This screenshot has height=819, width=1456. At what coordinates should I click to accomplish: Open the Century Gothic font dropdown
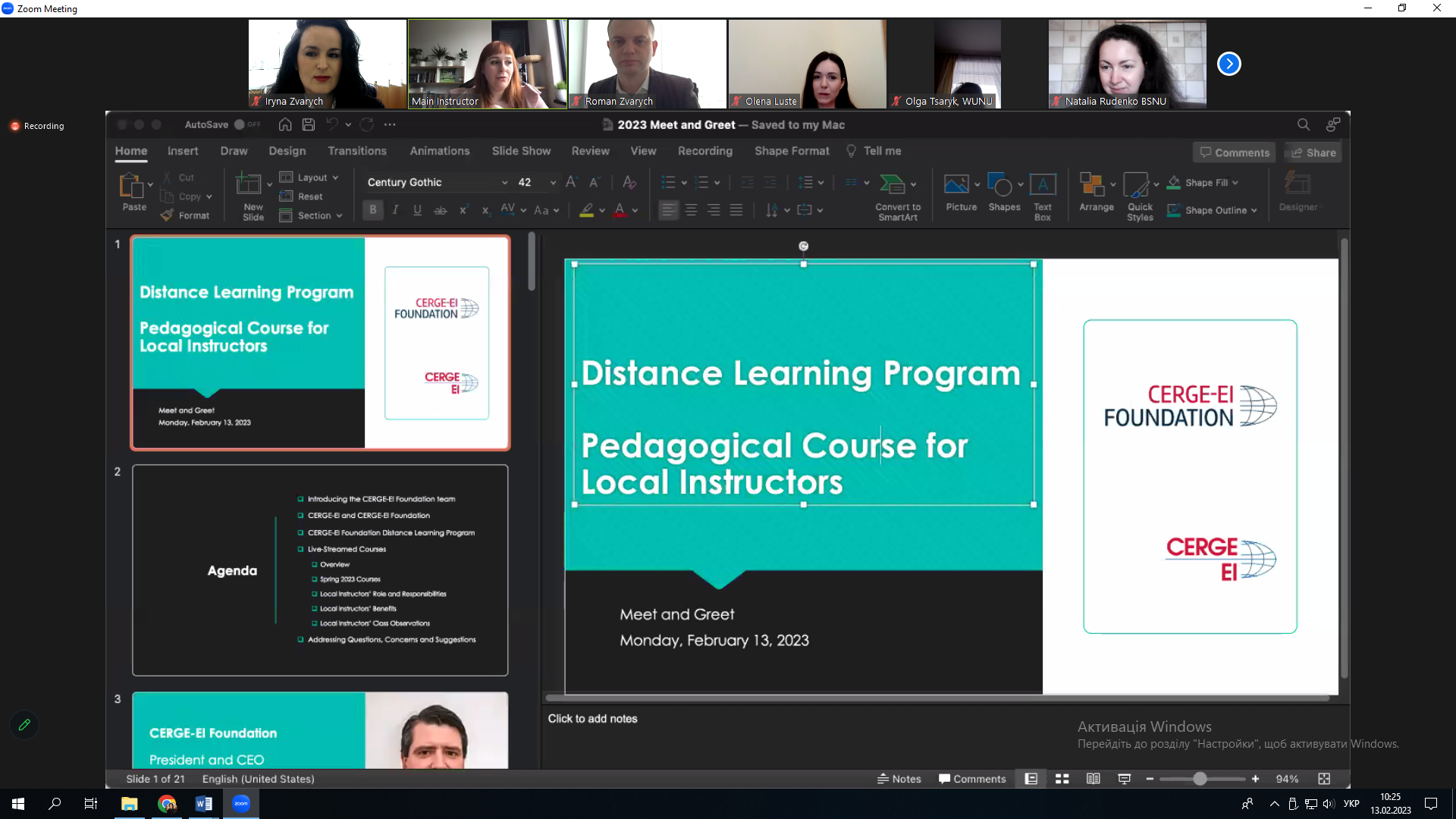(504, 183)
